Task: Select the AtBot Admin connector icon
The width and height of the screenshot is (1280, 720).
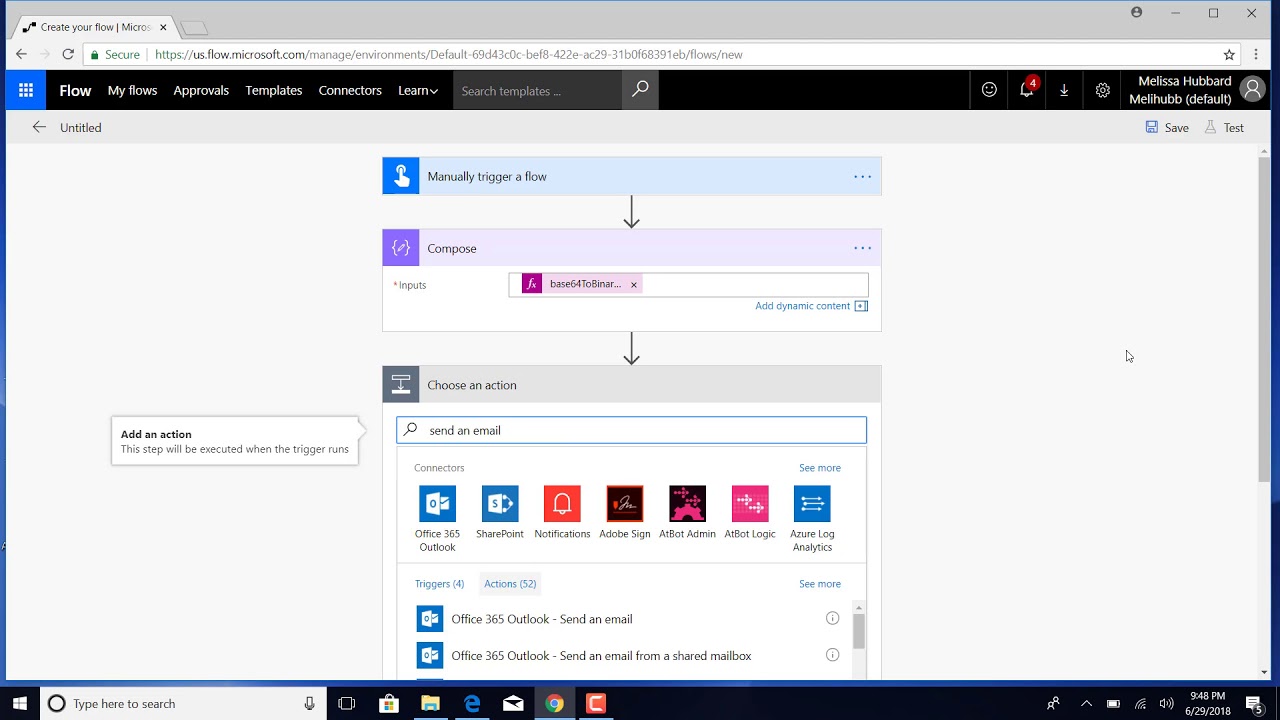Action: [x=687, y=503]
